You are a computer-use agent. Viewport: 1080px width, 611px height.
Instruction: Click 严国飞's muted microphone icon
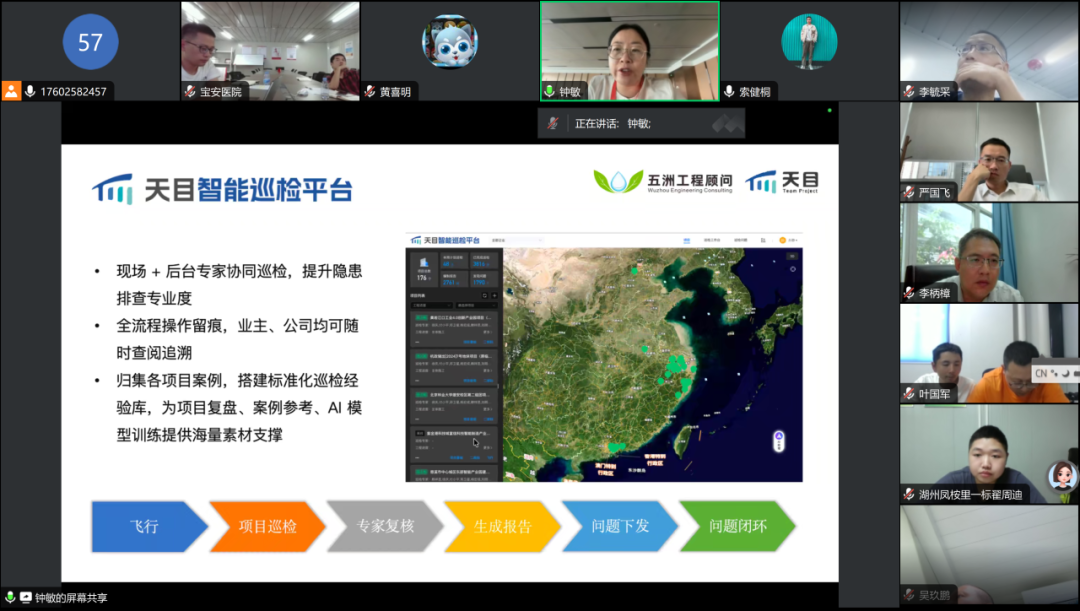pos(909,192)
